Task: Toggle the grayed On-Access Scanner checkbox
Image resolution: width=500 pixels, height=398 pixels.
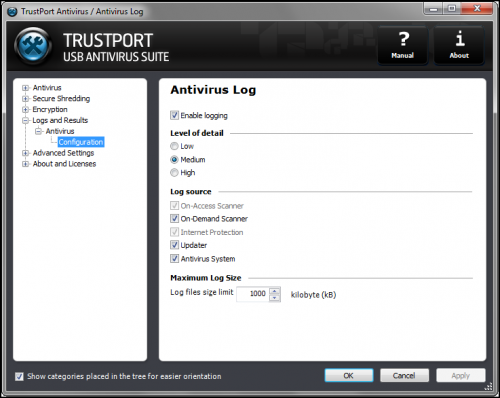Action: point(174,205)
